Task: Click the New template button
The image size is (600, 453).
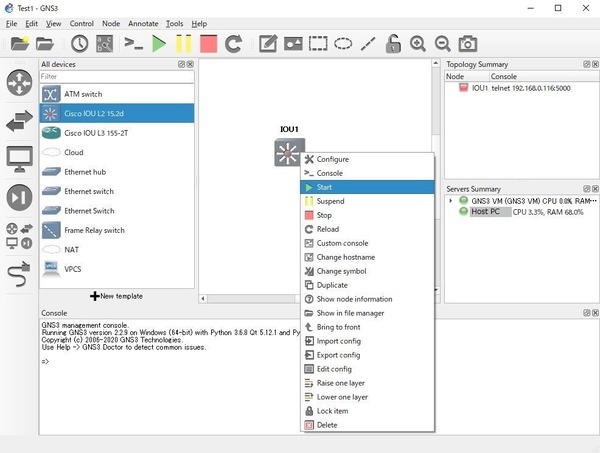Action: [x=116, y=296]
